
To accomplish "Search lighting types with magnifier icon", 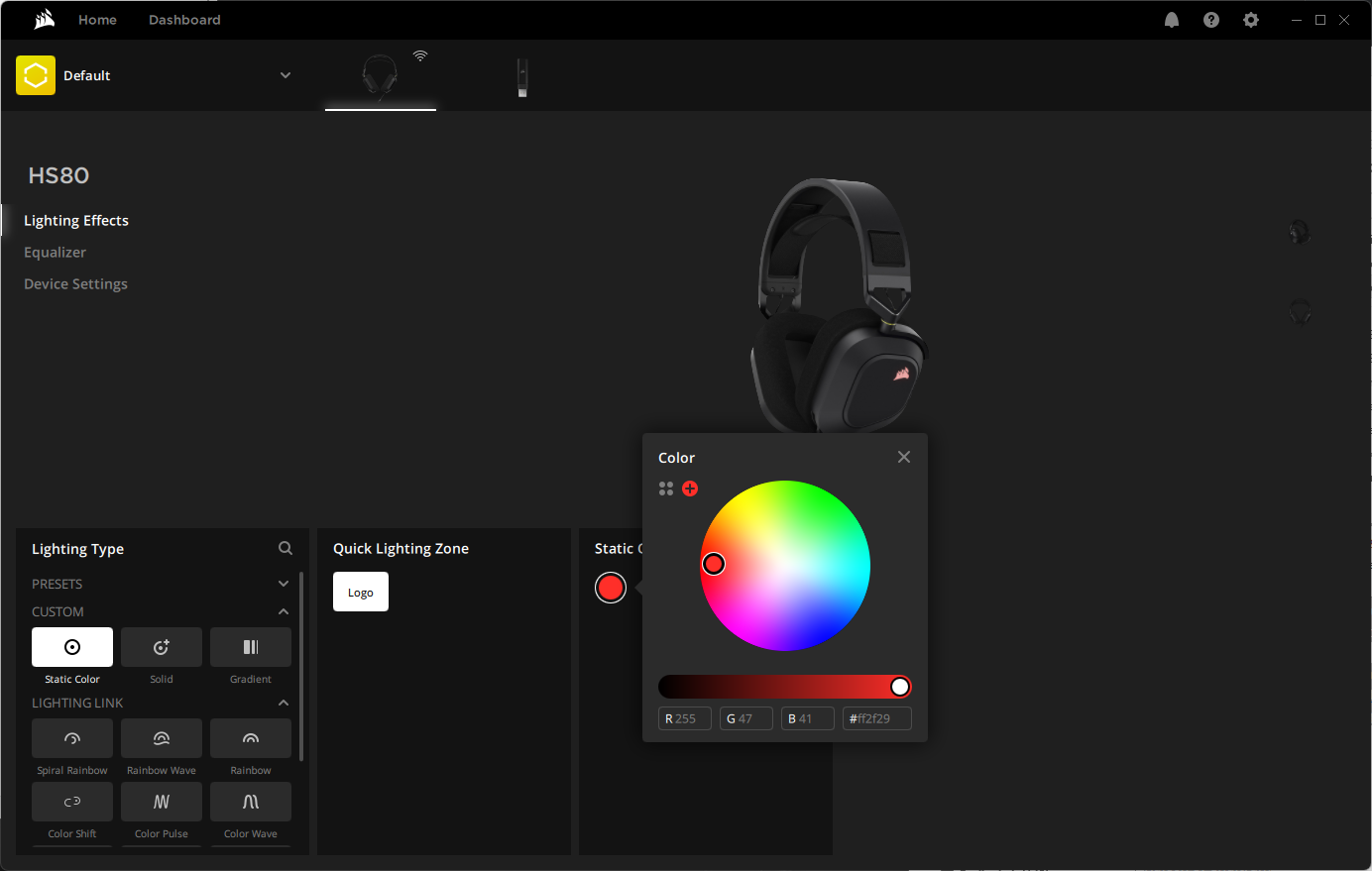I will [286, 548].
